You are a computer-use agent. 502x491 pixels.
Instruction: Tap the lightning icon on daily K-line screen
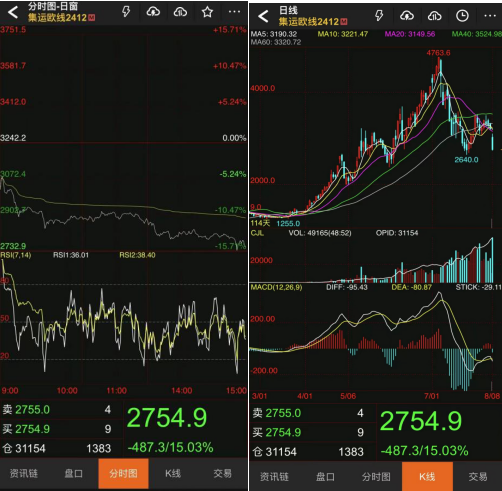379,15
